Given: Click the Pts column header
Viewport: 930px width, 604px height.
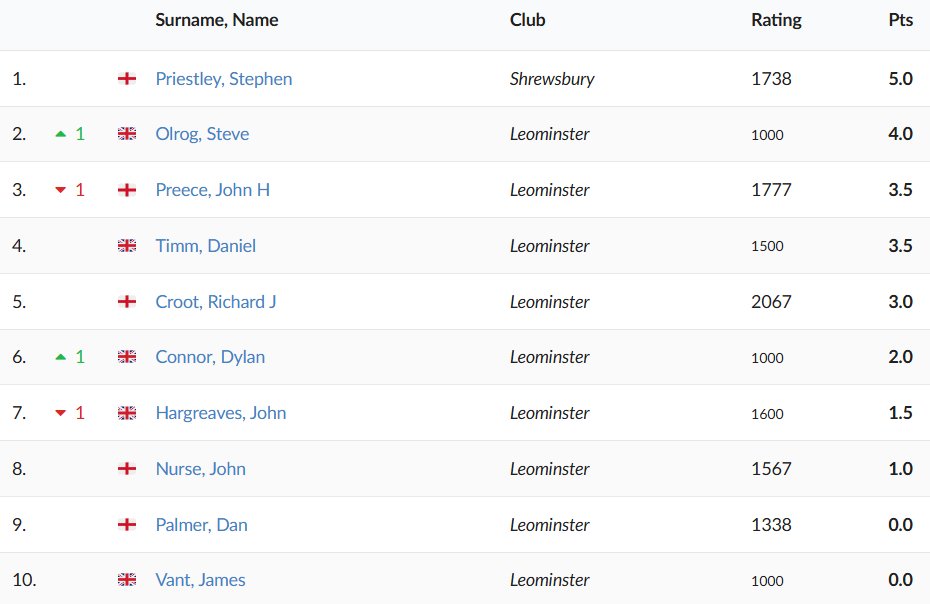Looking at the screenshot, I should [x=900, y=20].
